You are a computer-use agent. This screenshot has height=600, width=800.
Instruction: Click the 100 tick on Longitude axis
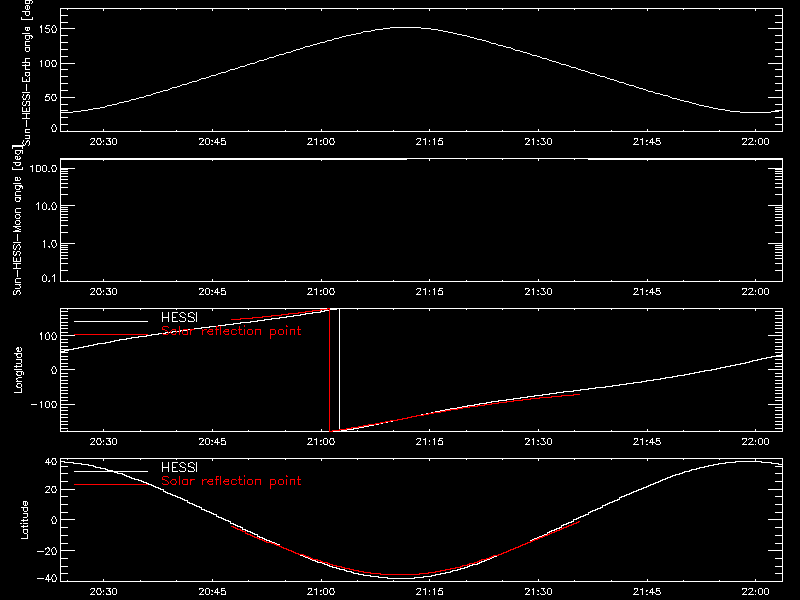tap(48, 336)
